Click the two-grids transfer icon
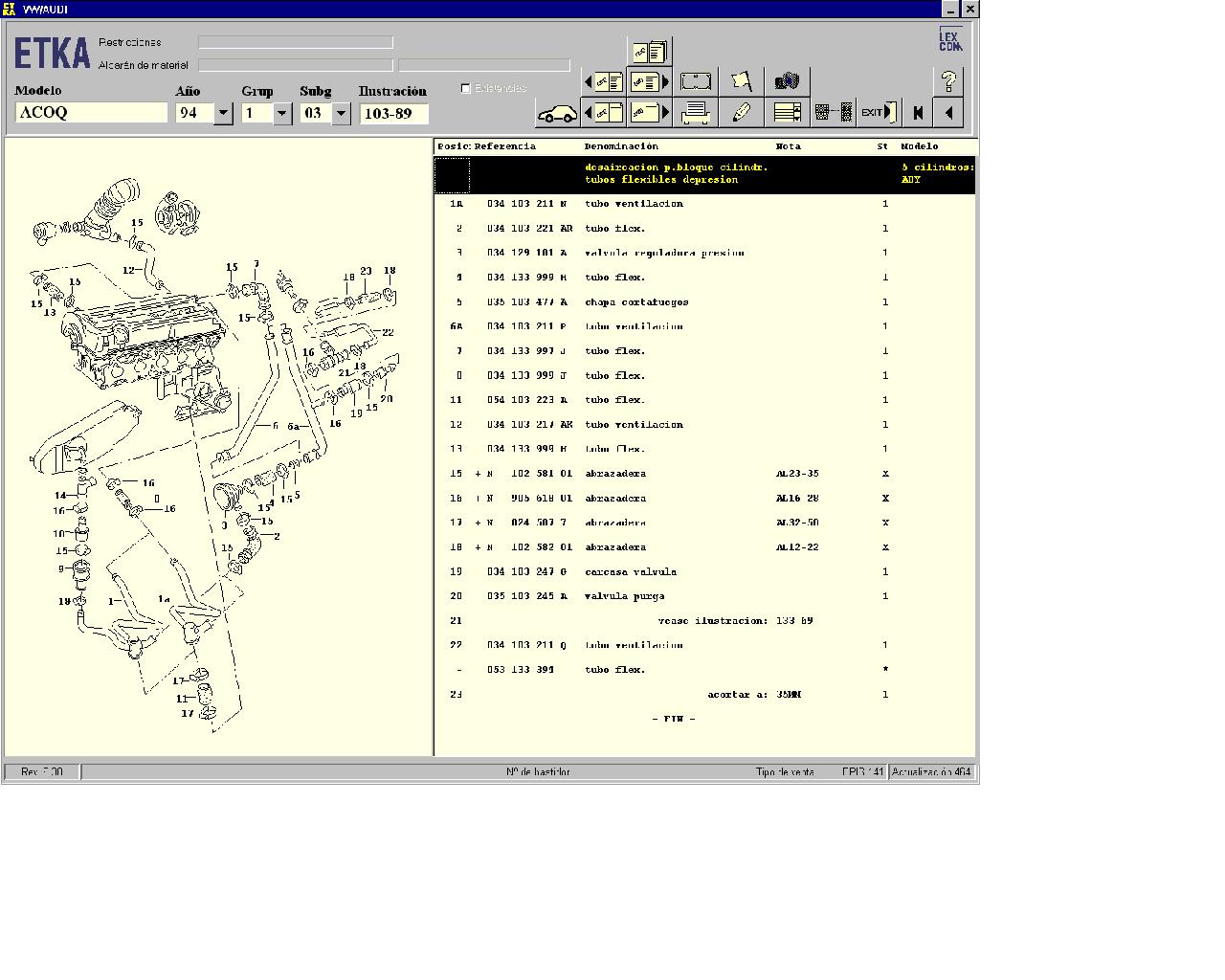The height and width of the screenshot is (980, 1225). click(833, 113)
